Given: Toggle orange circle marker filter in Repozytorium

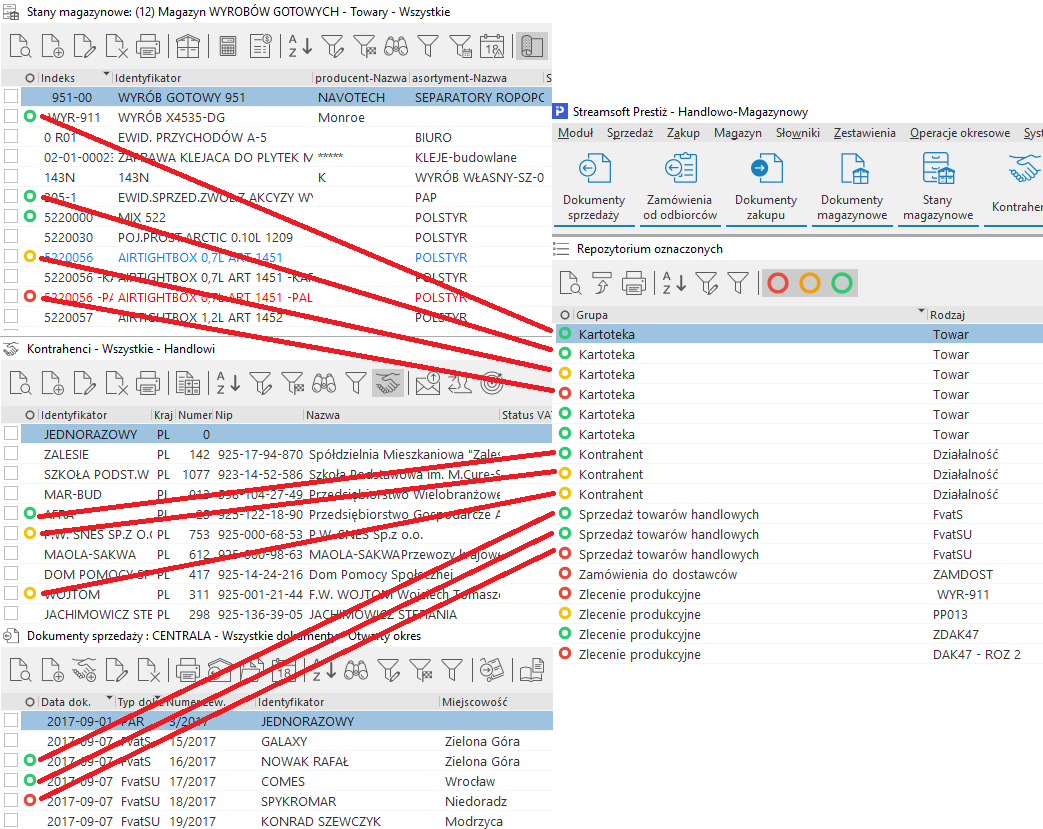Looking at the screenshot, I should 810,283.
